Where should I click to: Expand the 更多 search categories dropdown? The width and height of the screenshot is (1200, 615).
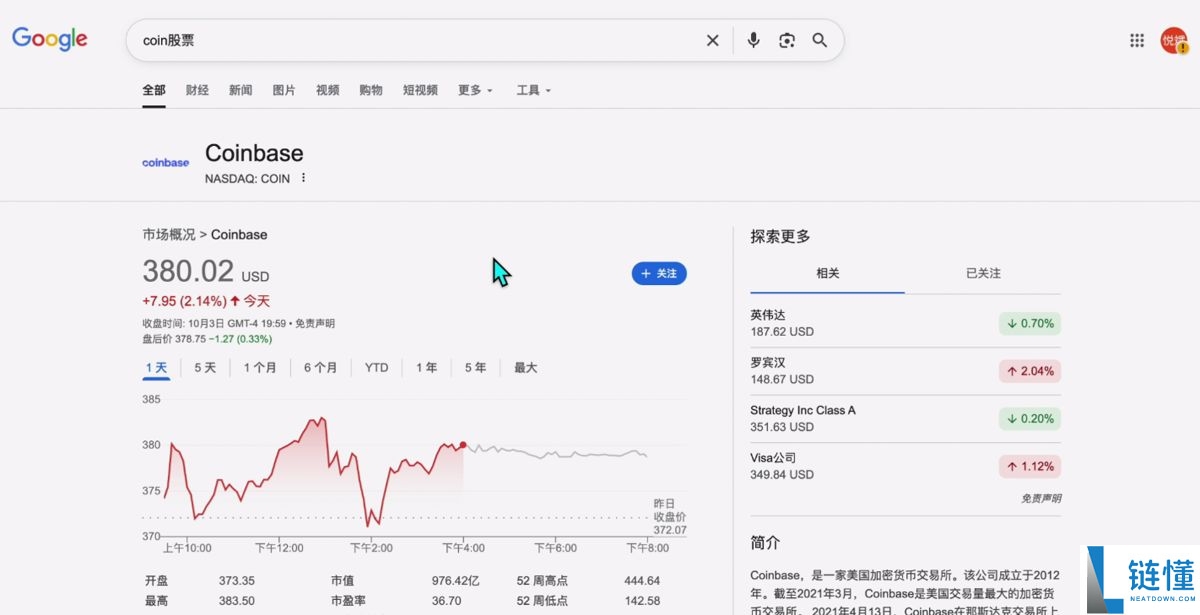pyautogui.click(x=474, y=90)
